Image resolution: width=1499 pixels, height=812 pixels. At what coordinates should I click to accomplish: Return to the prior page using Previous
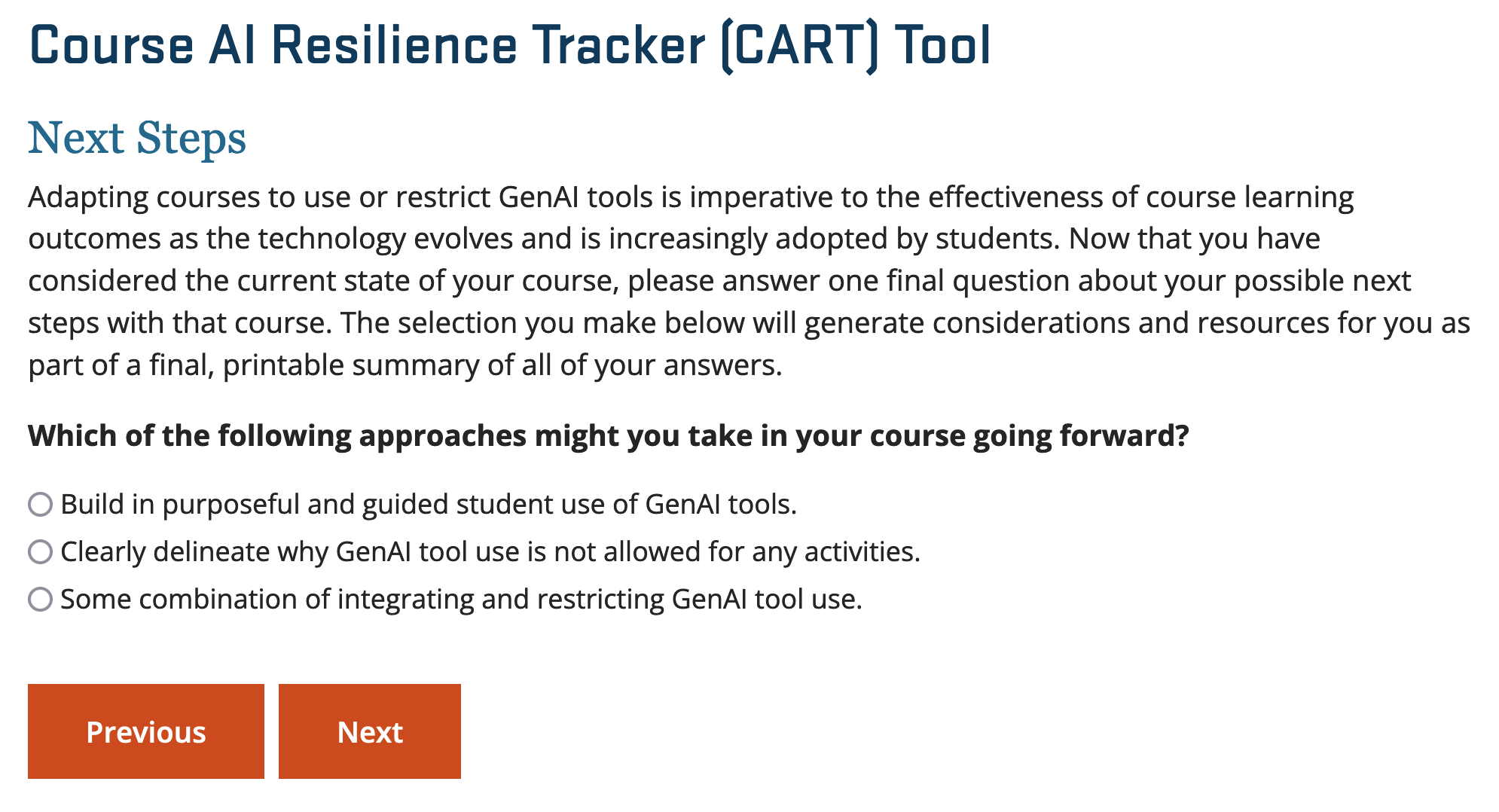[146, 731]
